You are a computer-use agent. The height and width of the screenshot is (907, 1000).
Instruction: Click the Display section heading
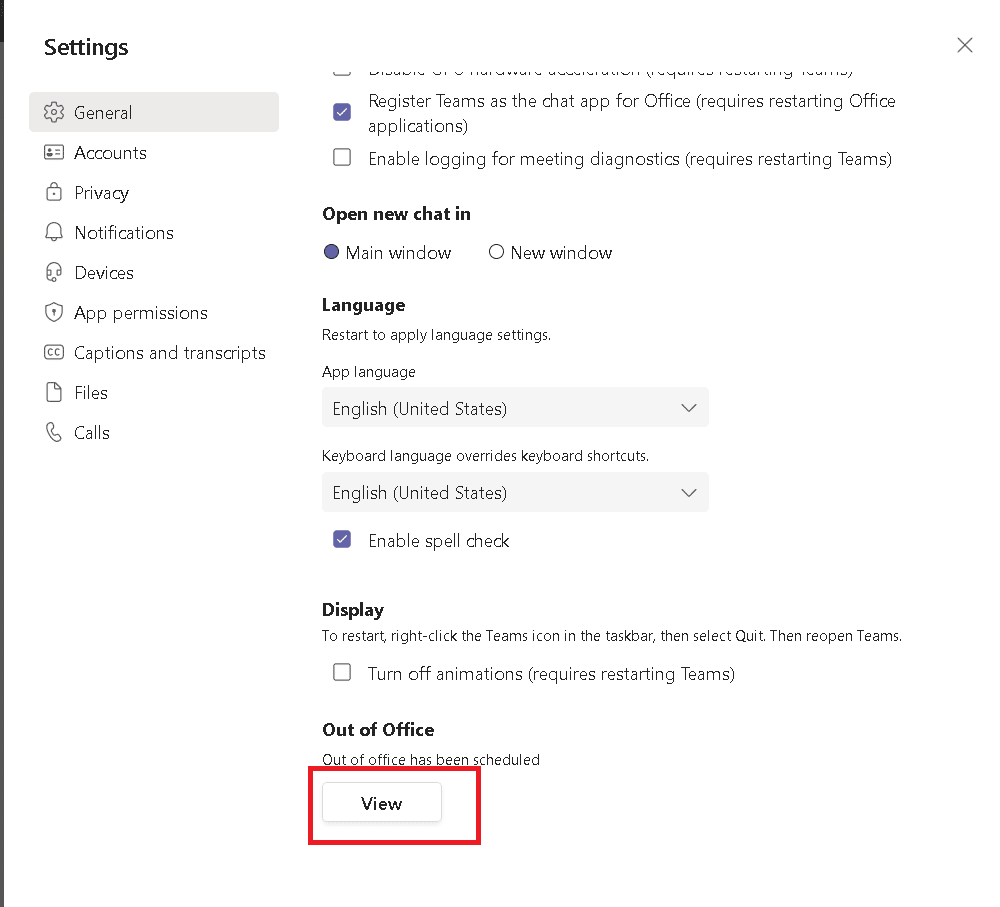(353, 610)
